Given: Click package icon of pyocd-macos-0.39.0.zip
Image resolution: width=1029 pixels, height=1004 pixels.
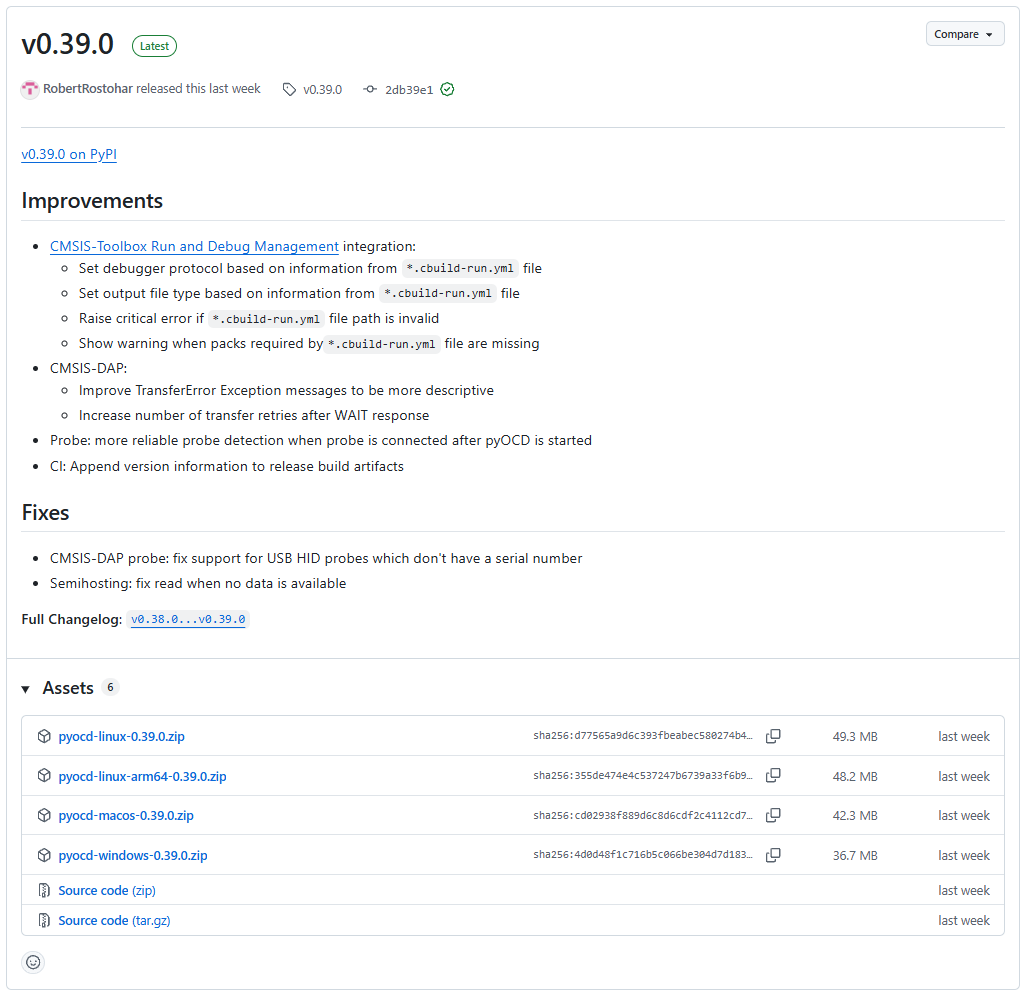Looking at the screenshot, I should point(44,815).
